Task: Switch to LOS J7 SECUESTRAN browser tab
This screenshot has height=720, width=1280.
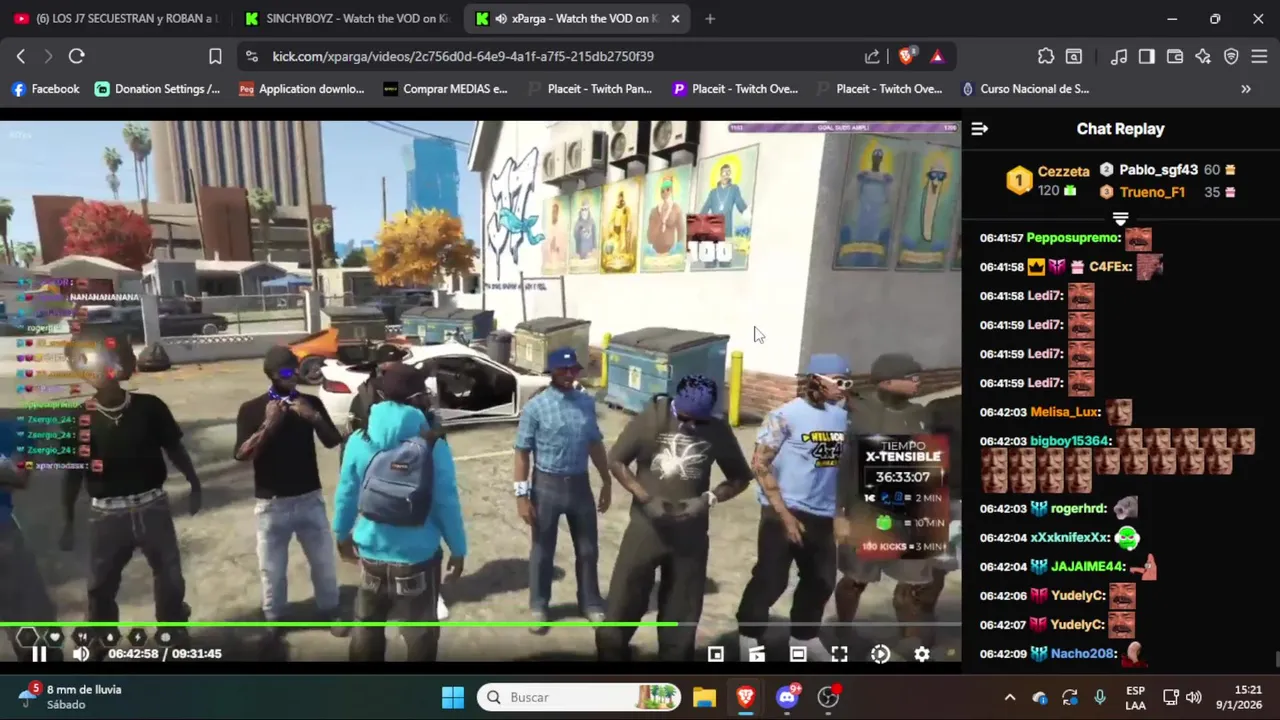Action: point(116,19)
